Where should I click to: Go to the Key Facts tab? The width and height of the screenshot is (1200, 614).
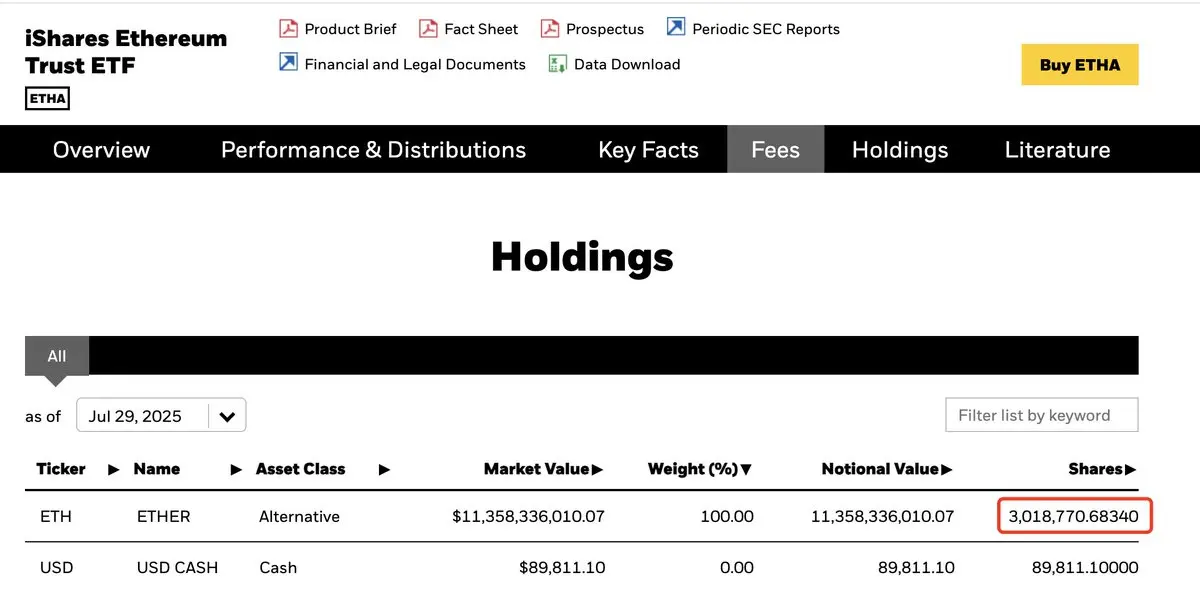pos(648,150)
